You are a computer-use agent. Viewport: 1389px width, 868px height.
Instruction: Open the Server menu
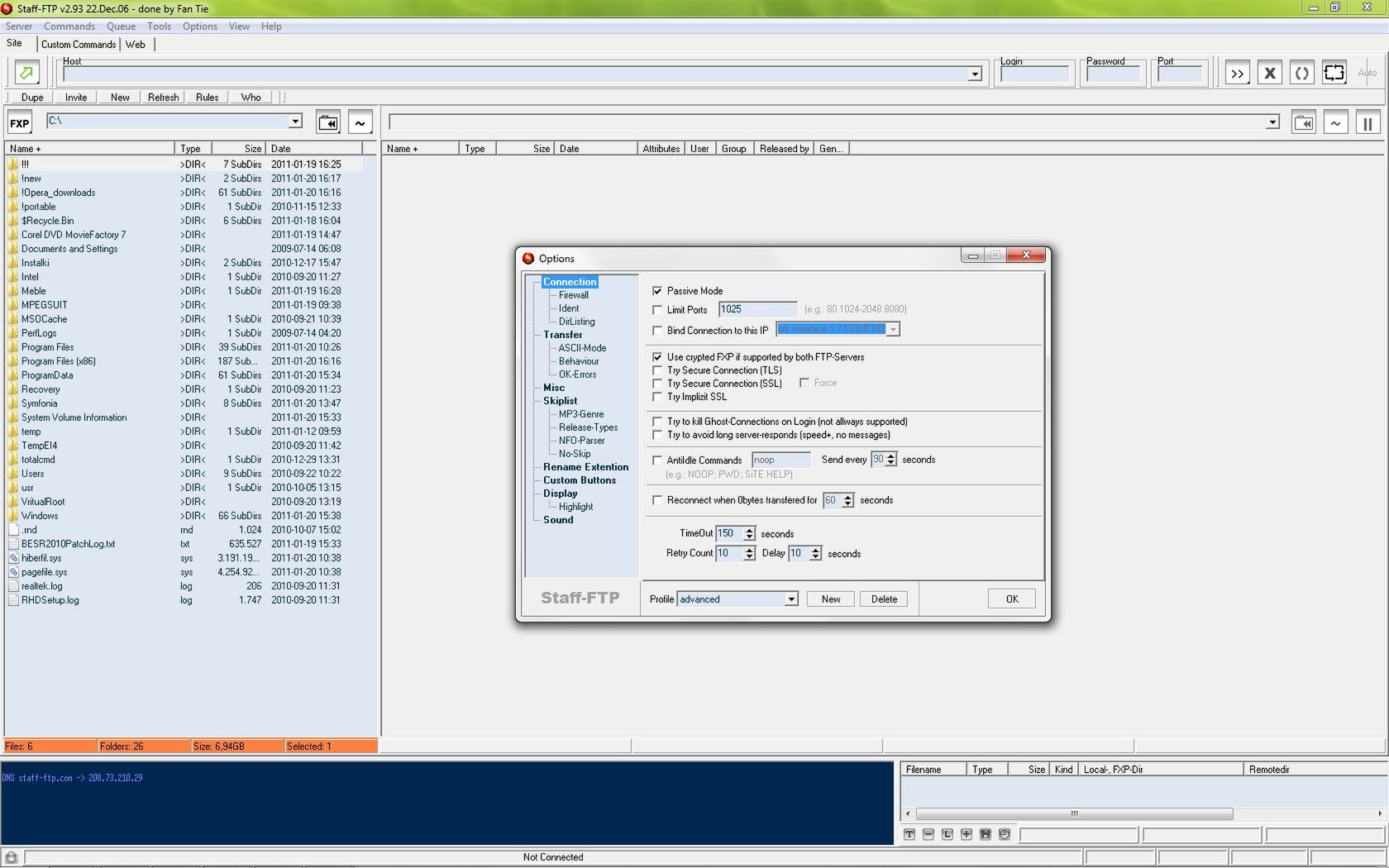19,26
